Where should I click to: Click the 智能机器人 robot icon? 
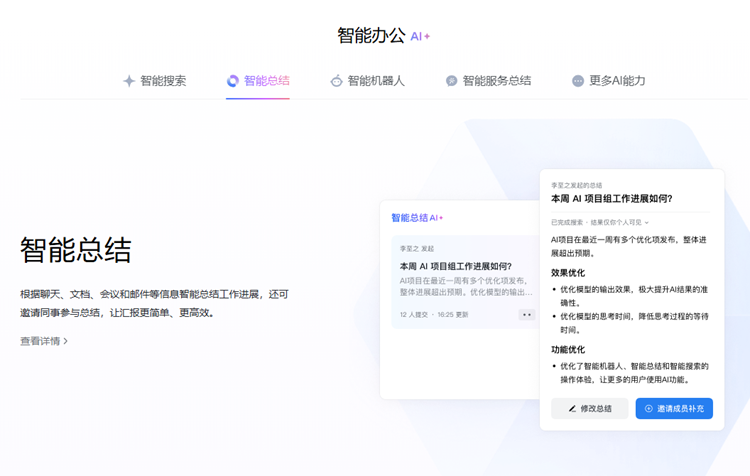(337, 81)
